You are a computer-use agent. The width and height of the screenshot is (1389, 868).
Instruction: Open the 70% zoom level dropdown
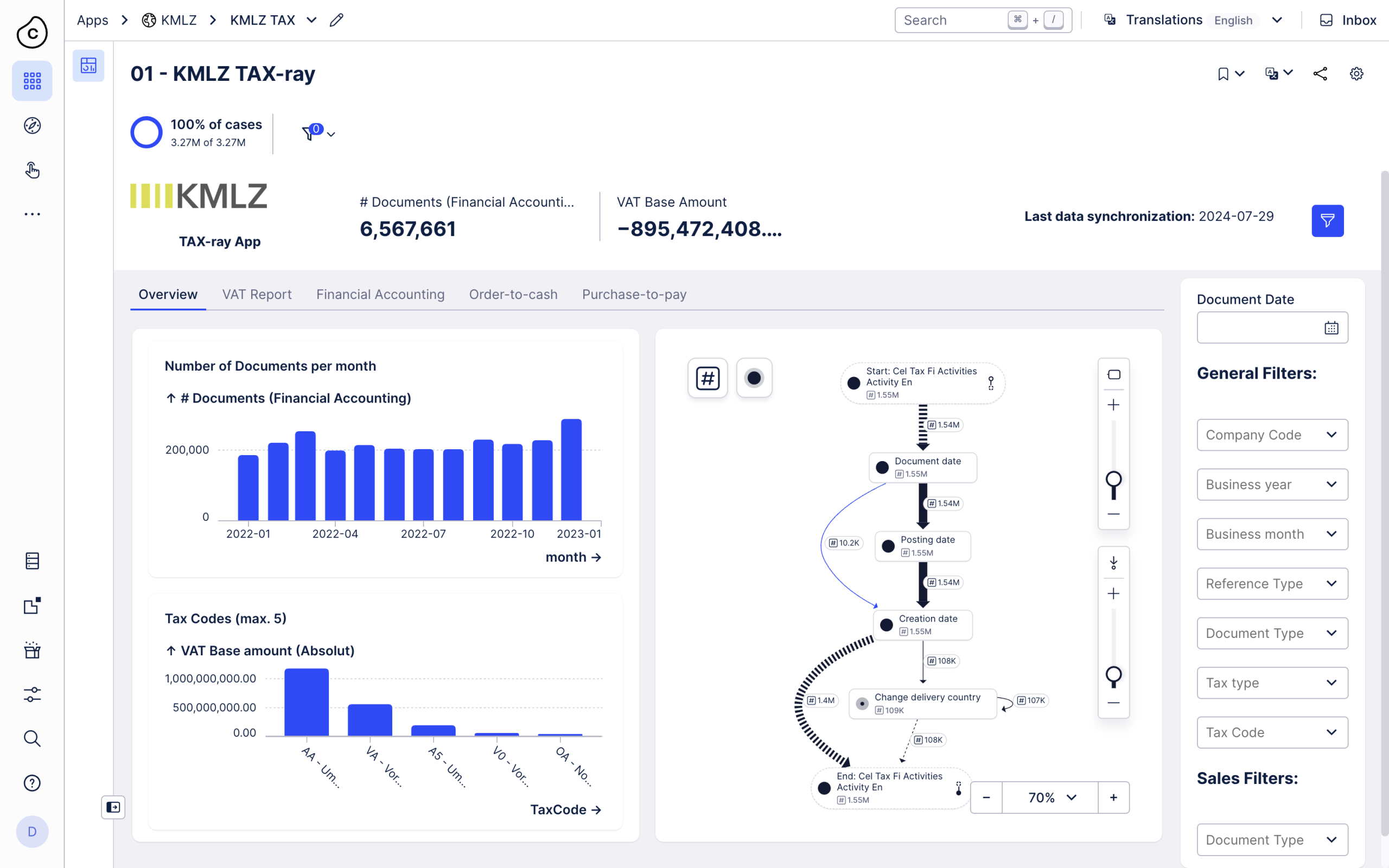click(x=1050, y=797)
